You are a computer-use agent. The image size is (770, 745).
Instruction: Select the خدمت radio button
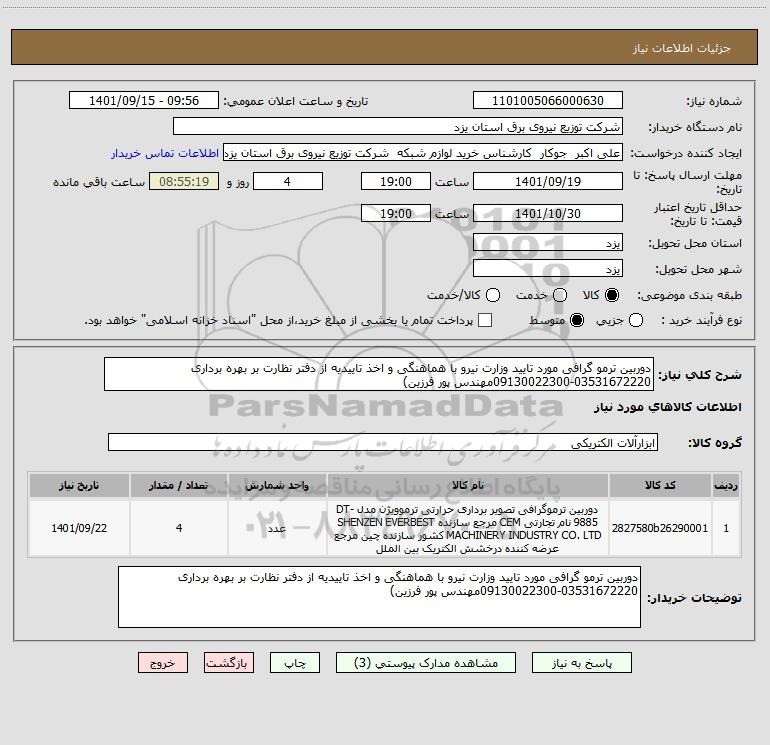tap(560, 295)
